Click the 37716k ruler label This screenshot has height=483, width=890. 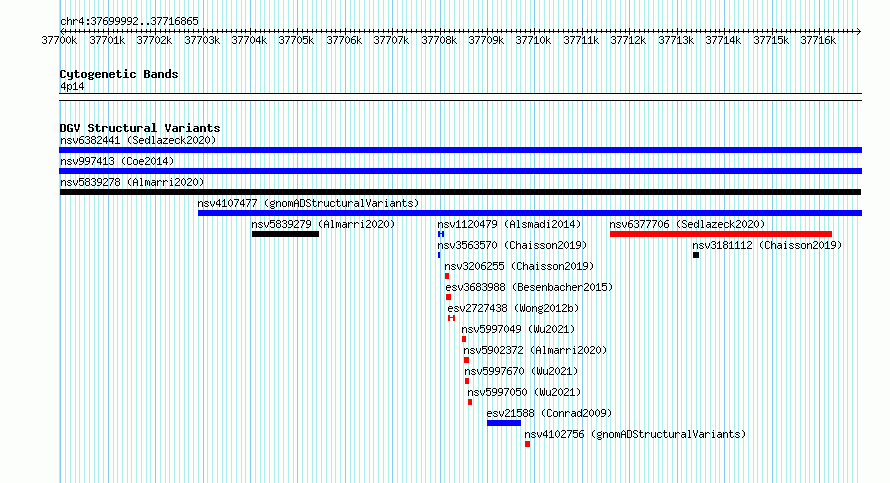(818, 40)
